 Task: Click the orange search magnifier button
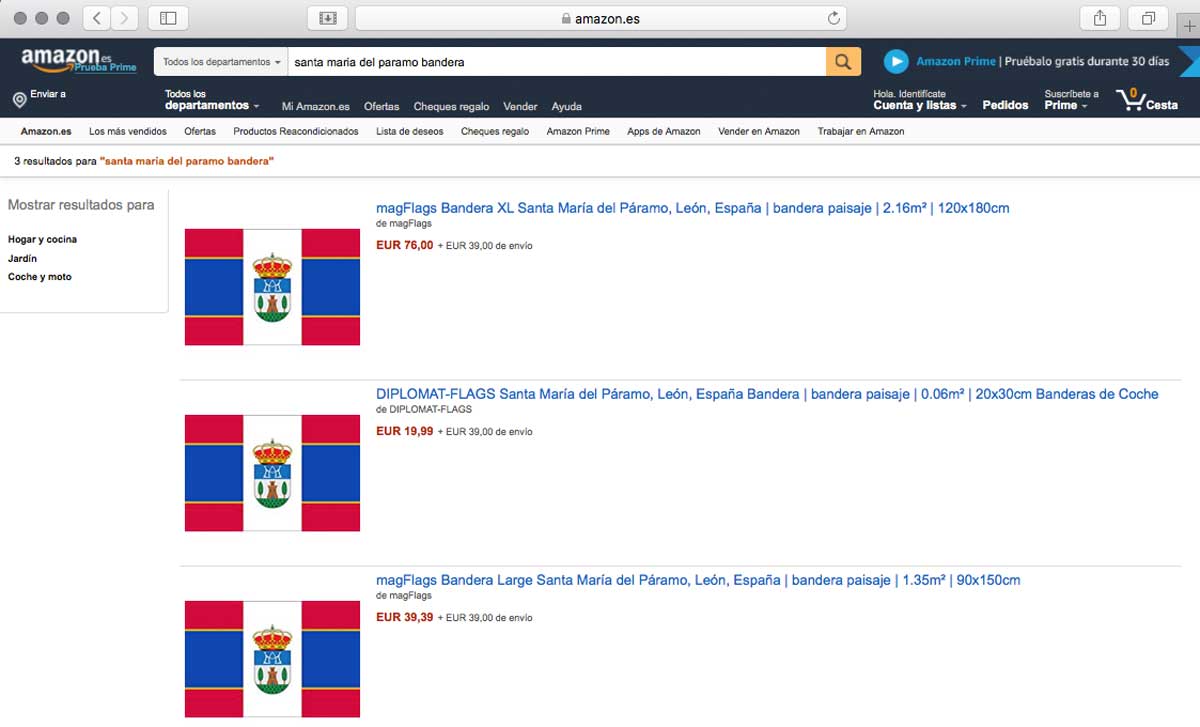843,62
